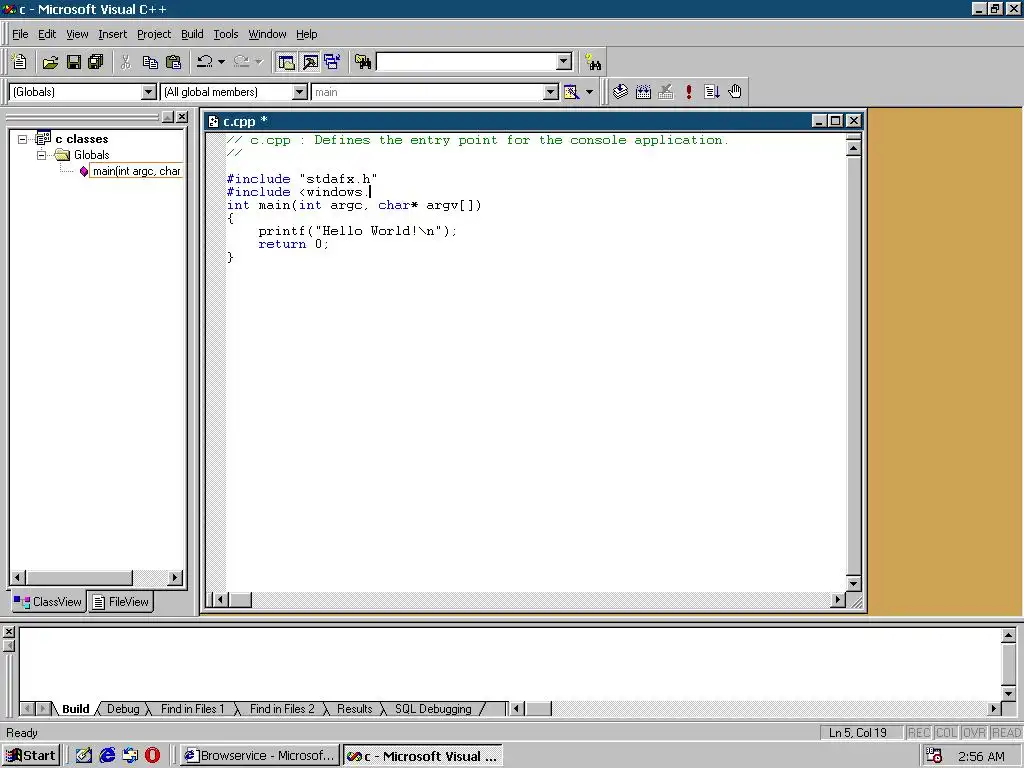Click the Stop Build icon
Screen dimensions: 1024x768
665,91
